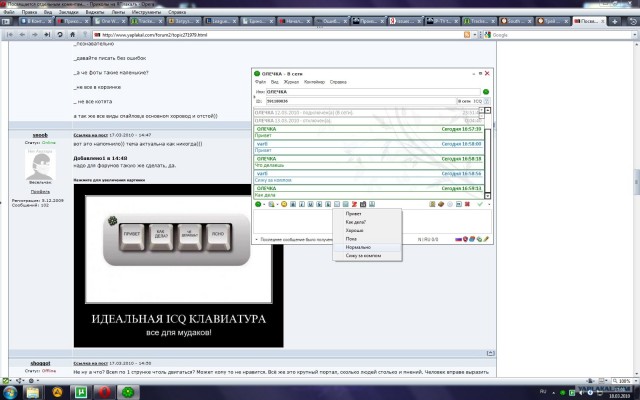Open the shoggot username link
Image resolution: width=640 pixels, height=400 pixels.
40,363
